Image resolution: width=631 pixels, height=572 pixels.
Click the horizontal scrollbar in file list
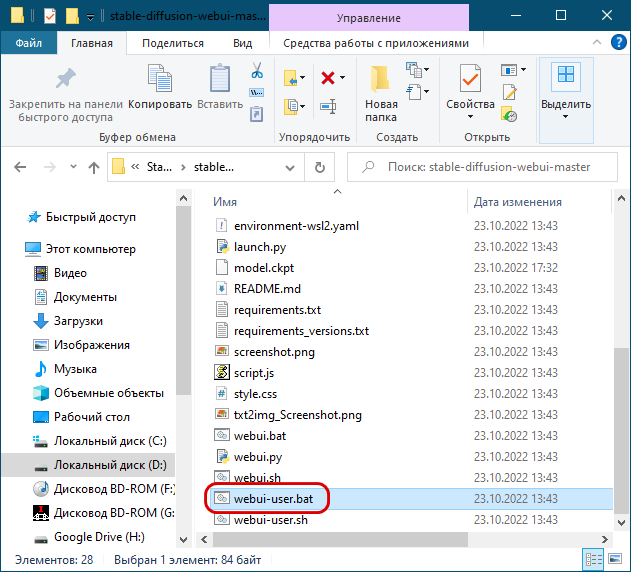[340, 539]
